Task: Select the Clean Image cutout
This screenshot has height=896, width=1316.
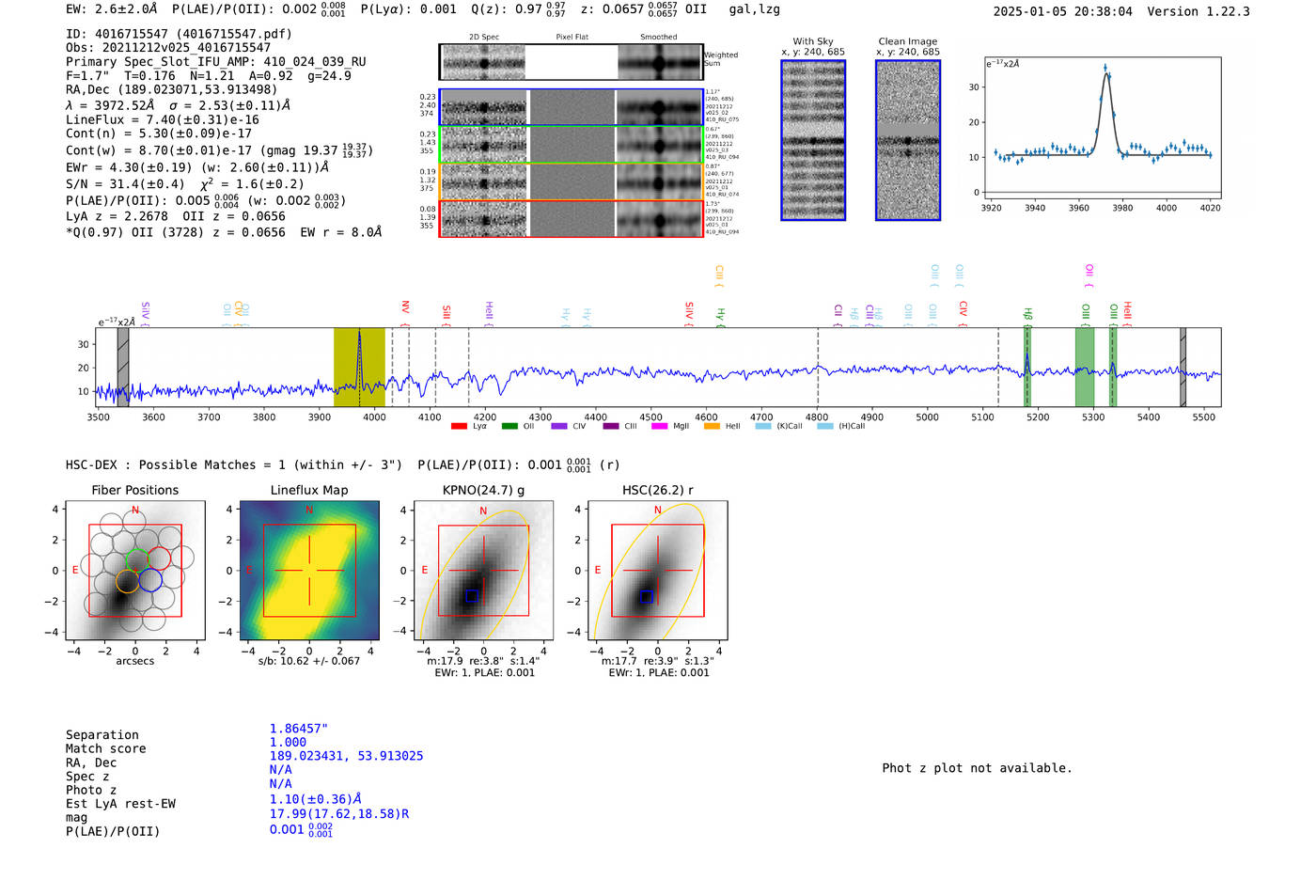Action: point(908,140)
